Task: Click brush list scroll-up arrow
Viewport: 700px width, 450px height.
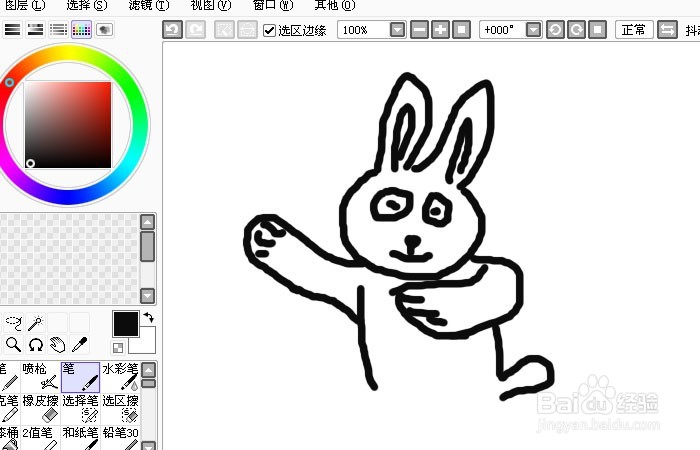Action: tap(149, 370)
